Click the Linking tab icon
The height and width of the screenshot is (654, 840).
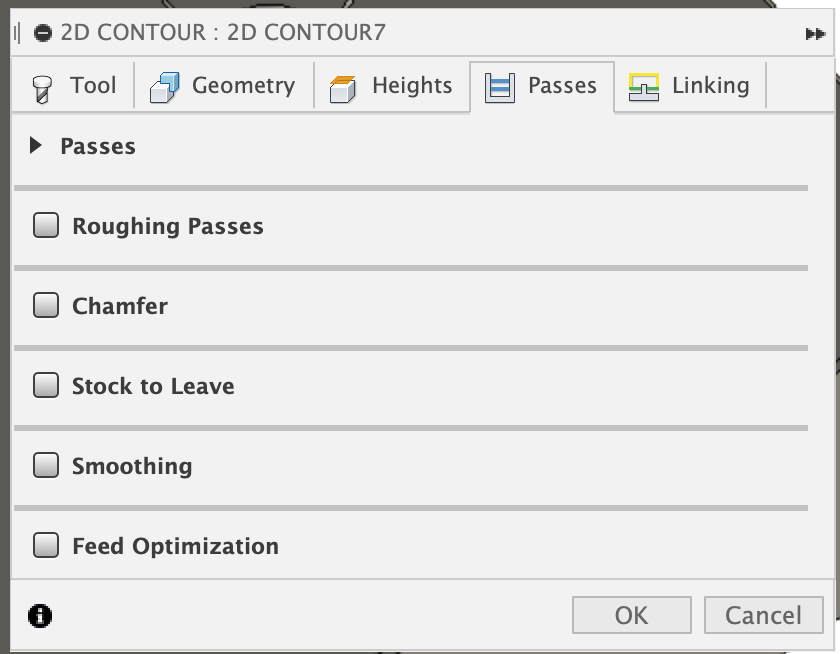point(644,86)
